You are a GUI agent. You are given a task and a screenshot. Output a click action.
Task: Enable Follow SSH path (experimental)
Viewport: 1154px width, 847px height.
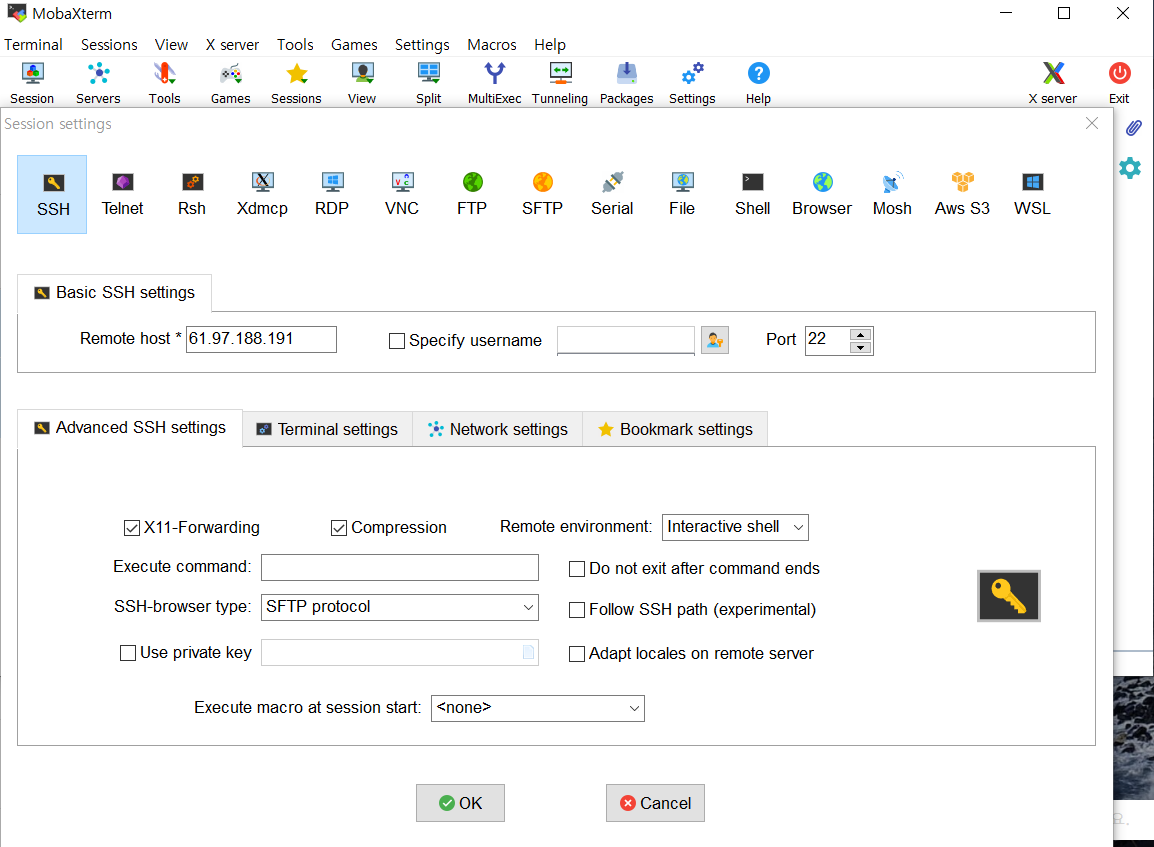pyautogui.click(x=577, y=610)
